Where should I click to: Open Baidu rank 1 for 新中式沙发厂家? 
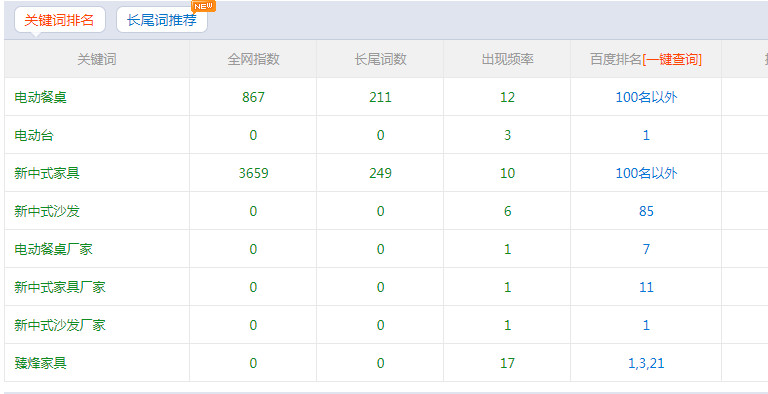click(647, 325)
